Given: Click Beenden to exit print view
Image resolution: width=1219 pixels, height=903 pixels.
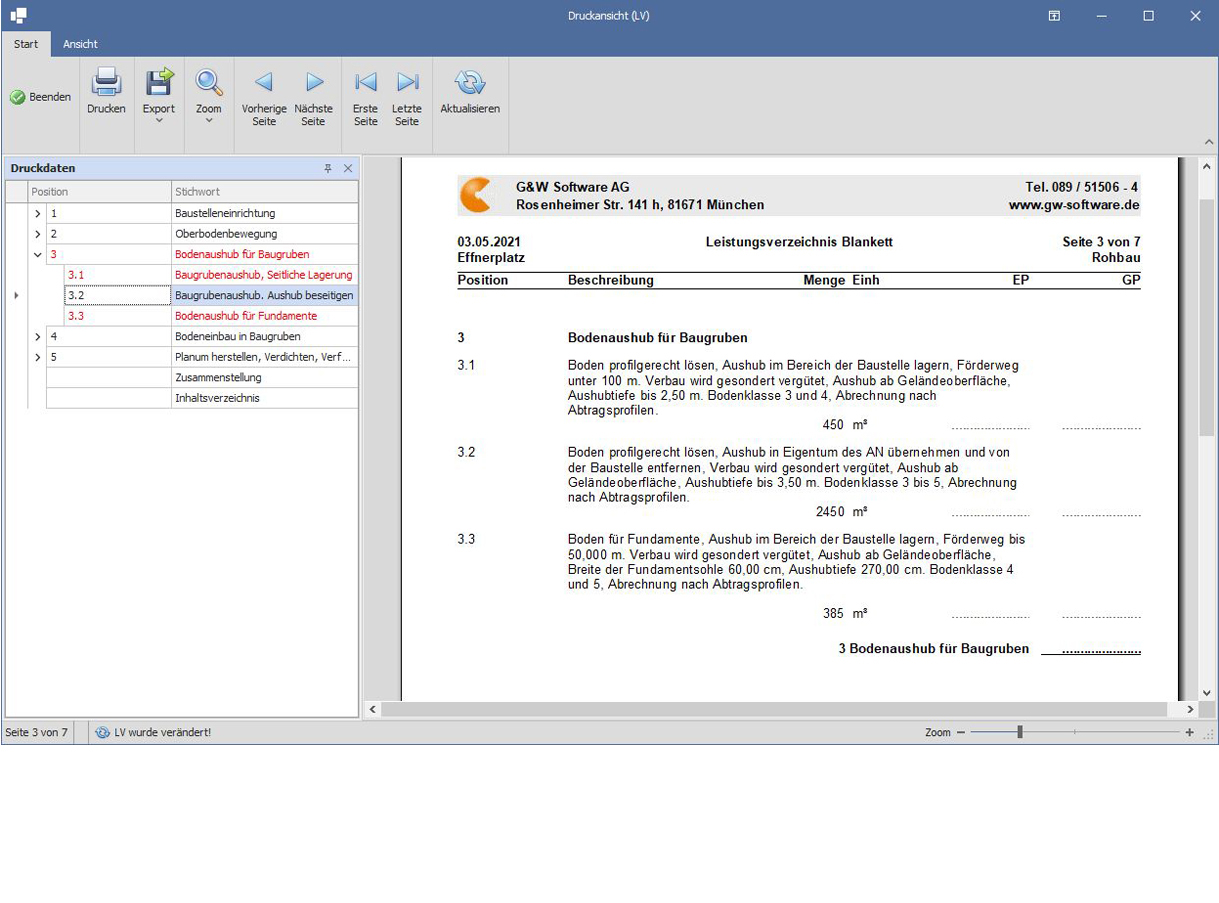Looking at the screenshot, I should [x=41, y=97].
